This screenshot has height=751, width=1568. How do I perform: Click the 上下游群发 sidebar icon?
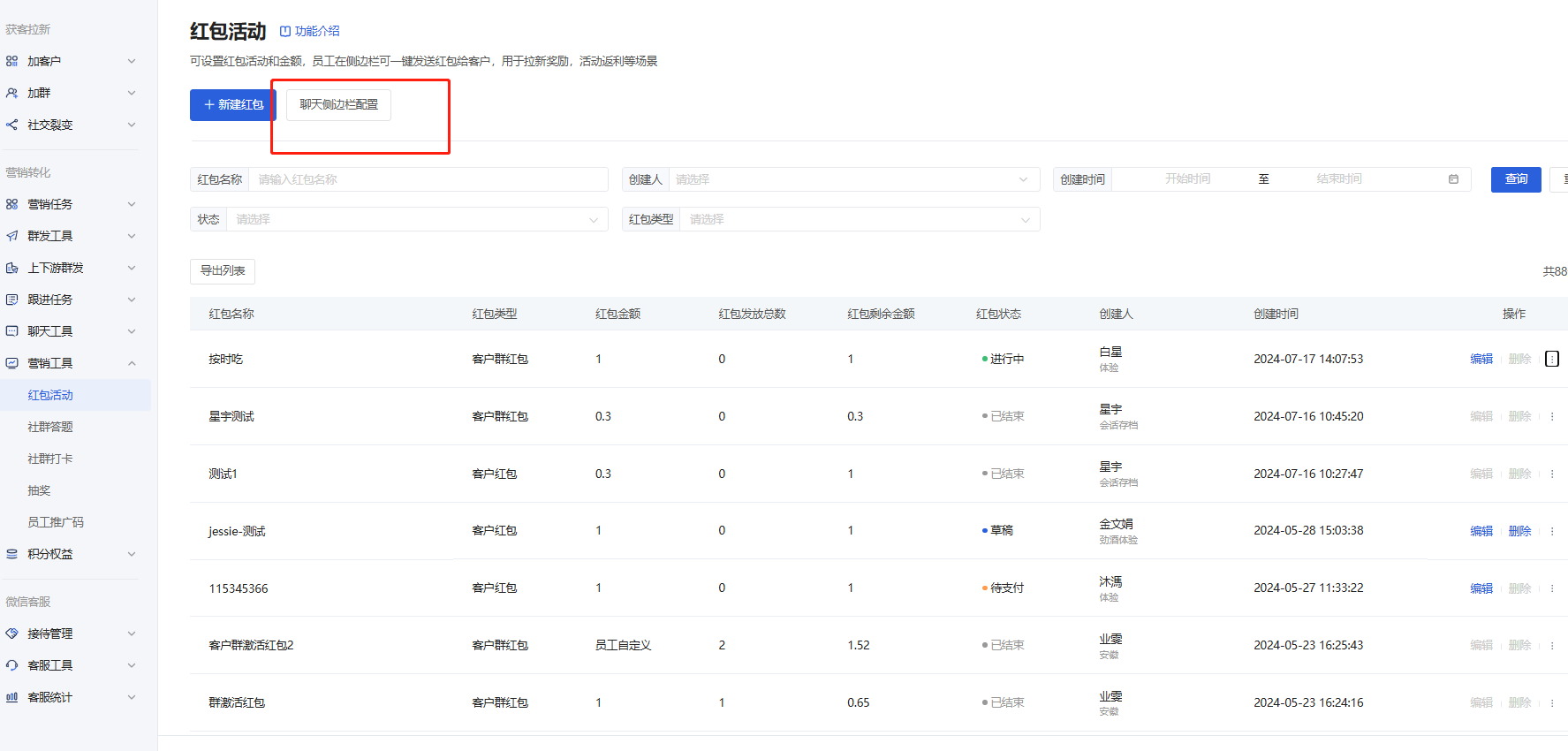click(11, 268)
